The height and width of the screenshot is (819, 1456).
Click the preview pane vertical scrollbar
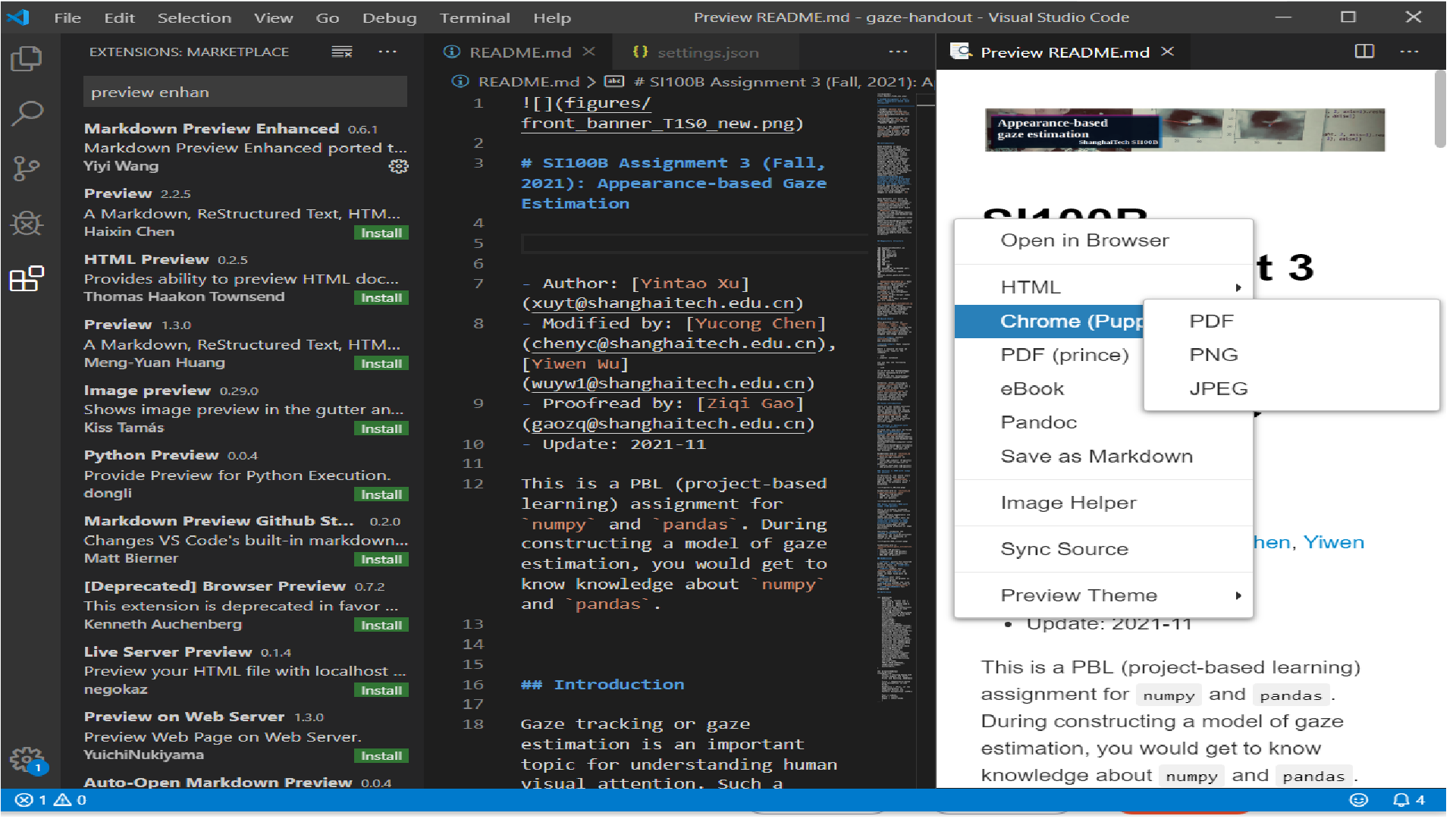click(x=1439, y=110)
